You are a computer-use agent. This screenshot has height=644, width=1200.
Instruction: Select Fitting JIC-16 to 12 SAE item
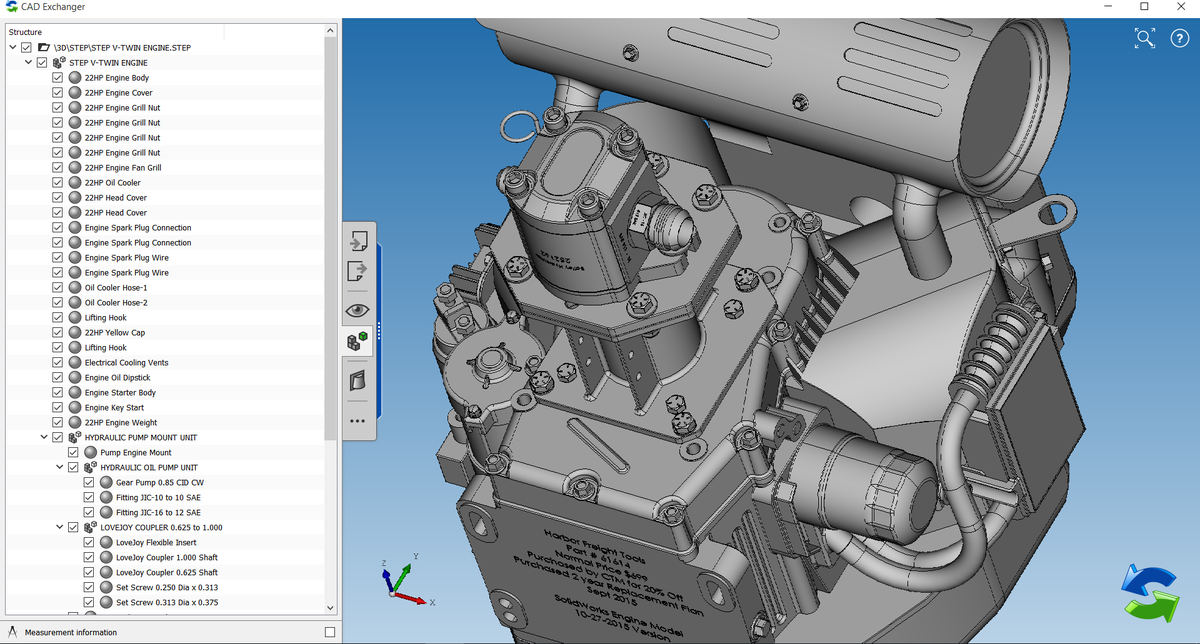point(158,512)
